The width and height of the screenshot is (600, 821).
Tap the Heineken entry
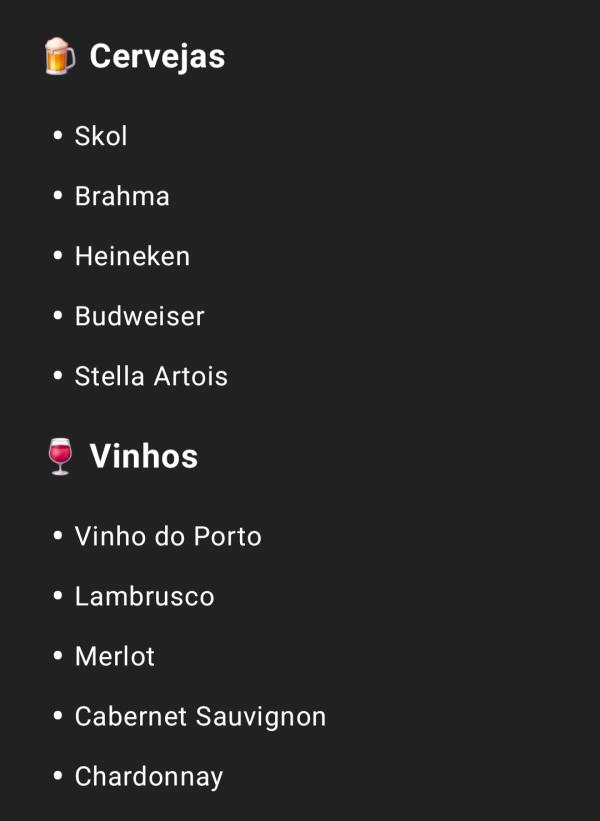tap(132, 256)
